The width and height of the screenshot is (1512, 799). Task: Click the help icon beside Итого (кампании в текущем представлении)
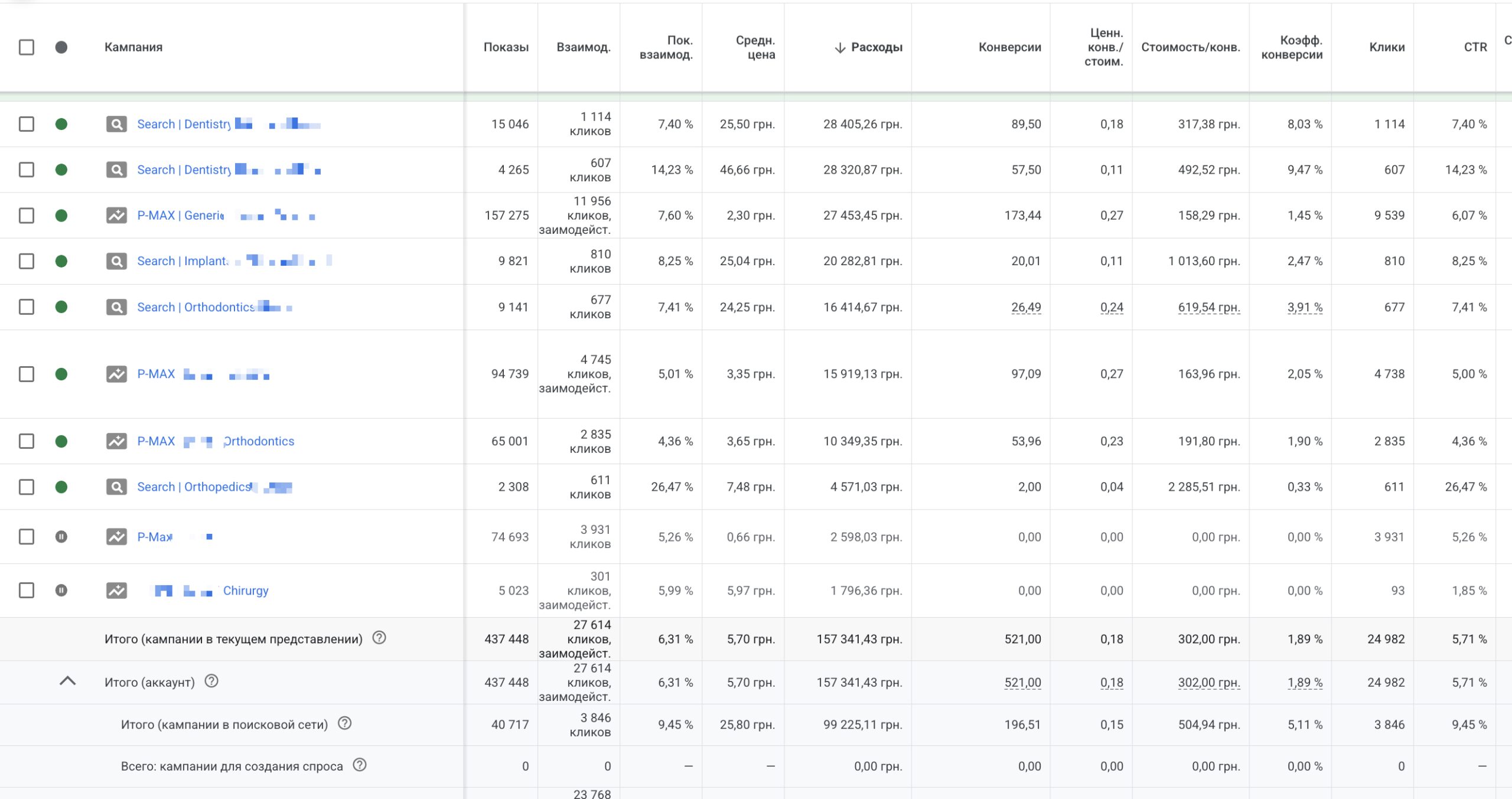379,638
